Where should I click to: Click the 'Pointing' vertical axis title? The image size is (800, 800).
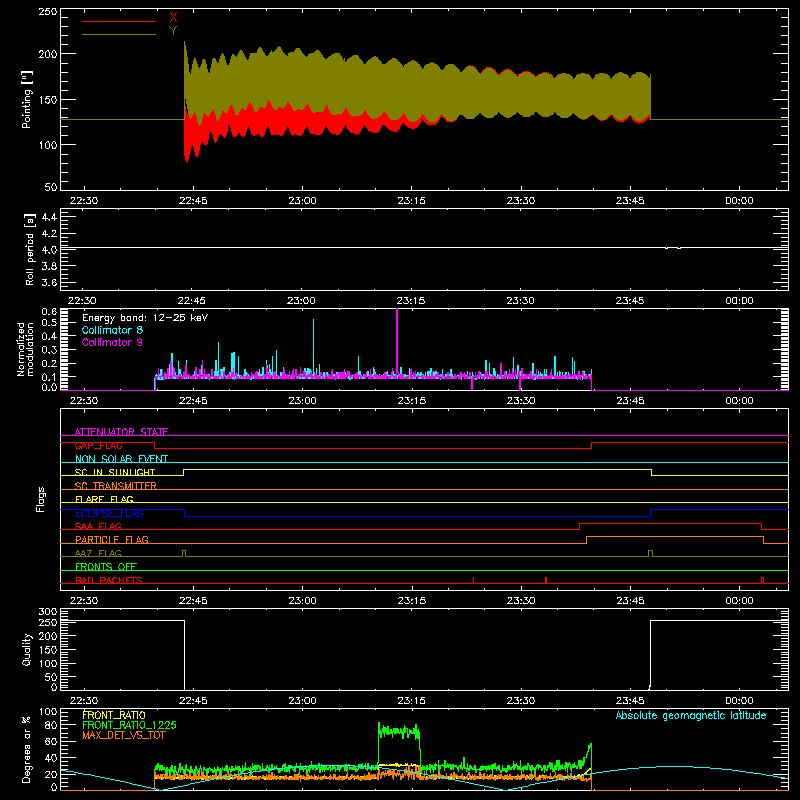(27, 99)
